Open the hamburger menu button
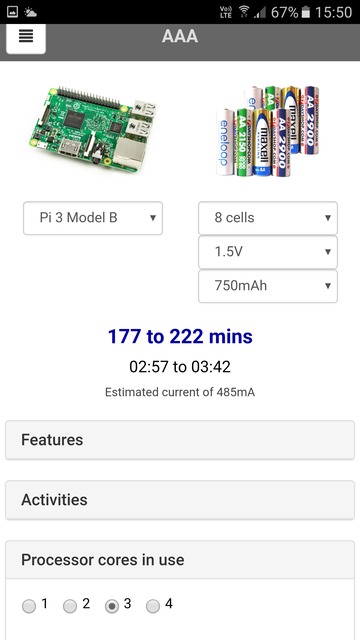 coord(26,37)
